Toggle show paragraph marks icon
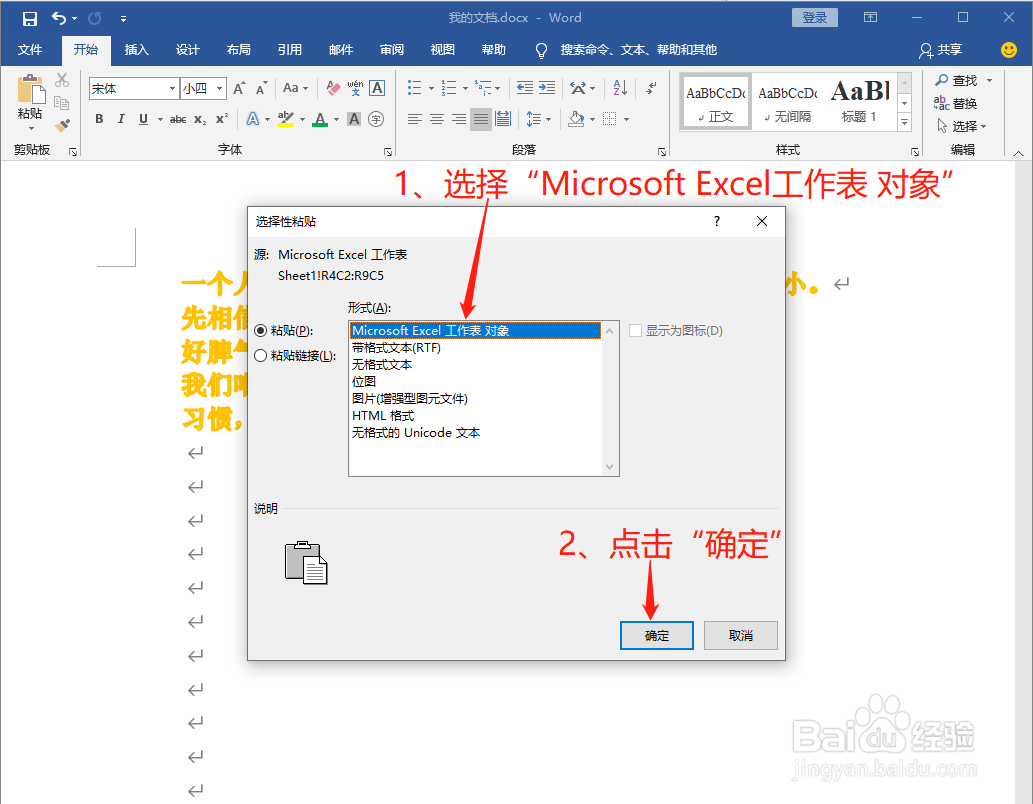Viewport: 1033px width, 804px height. 651,88
